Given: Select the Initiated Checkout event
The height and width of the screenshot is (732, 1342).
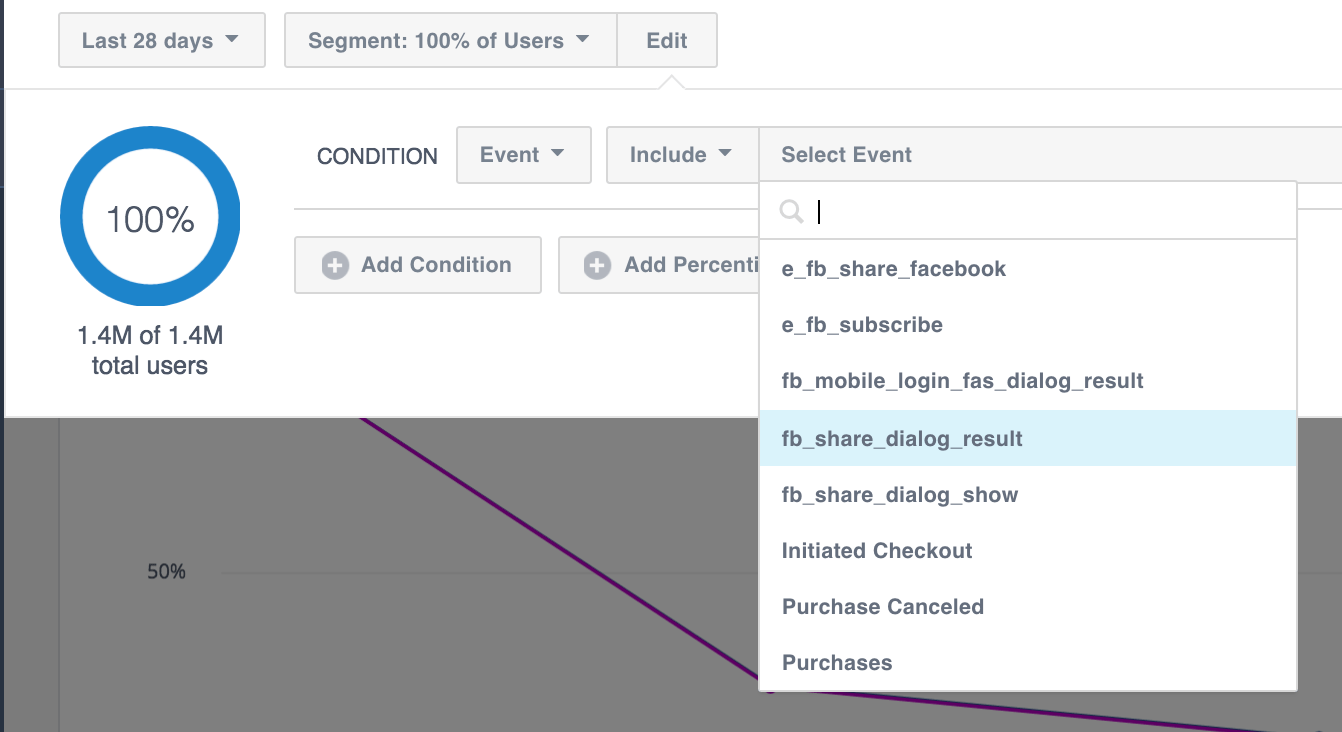Looking at the screenshot, I should pos(877,551).
